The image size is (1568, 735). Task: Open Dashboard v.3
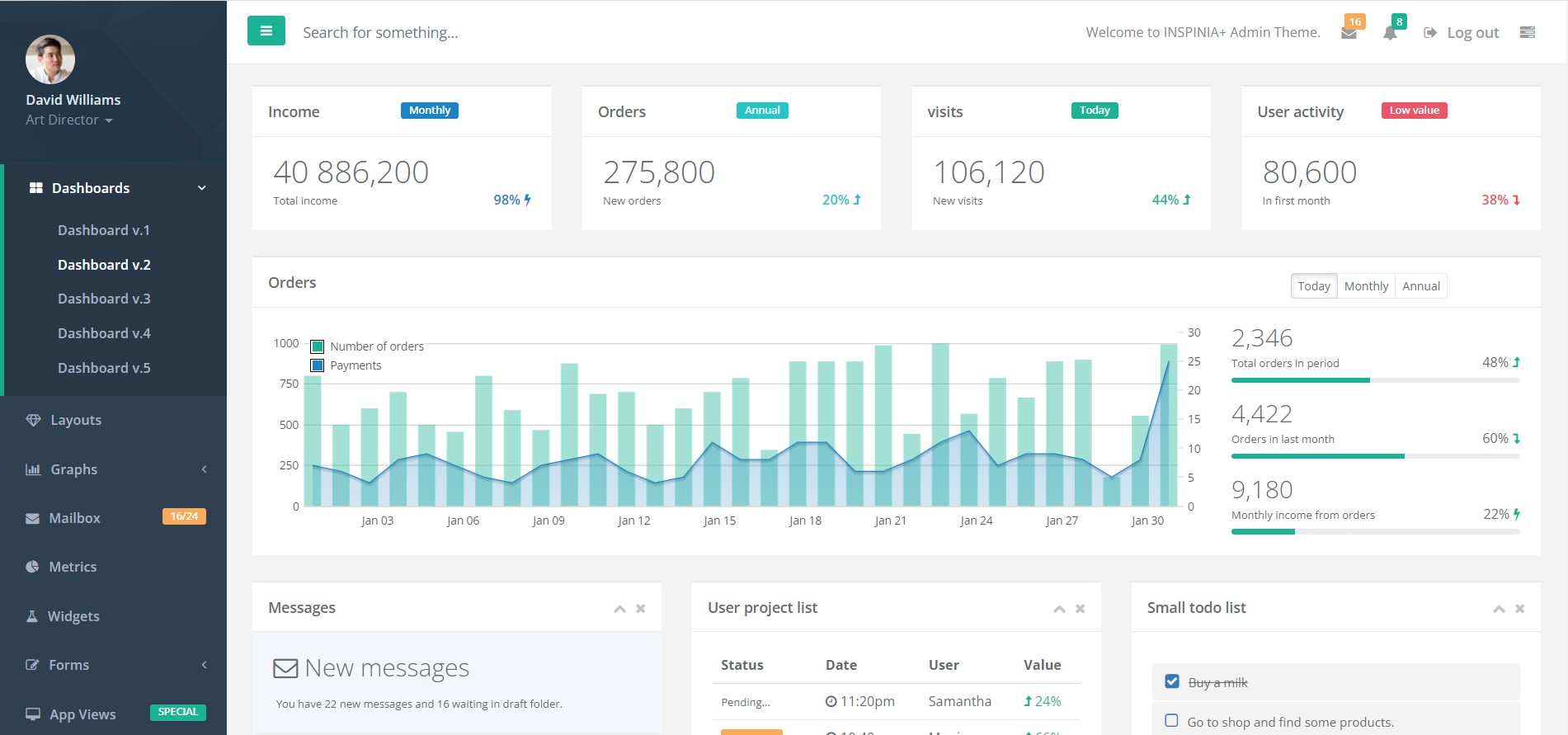pyautogui.click(x=104, y=299)
